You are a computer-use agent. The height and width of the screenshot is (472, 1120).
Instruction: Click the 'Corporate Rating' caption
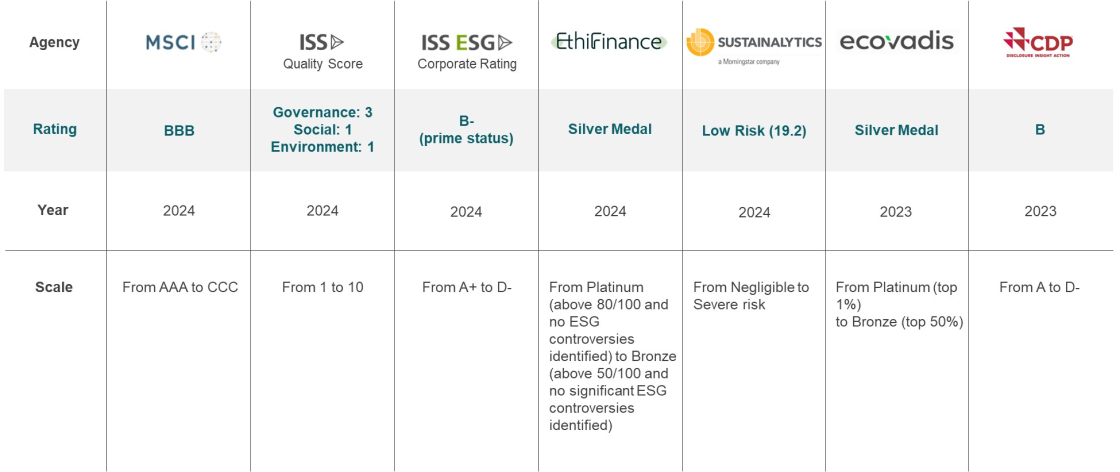click(466, 64)
